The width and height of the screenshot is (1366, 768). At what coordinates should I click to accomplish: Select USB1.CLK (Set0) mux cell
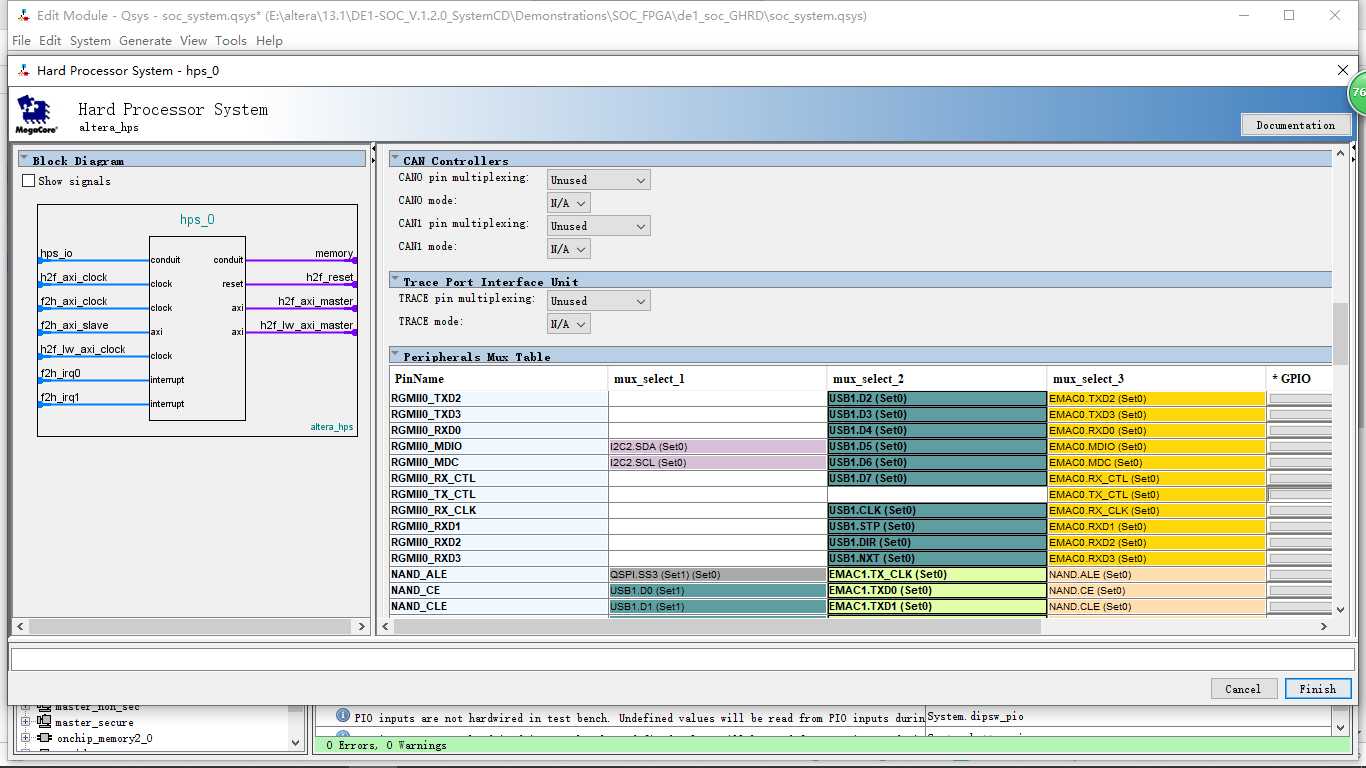point(937,510)
